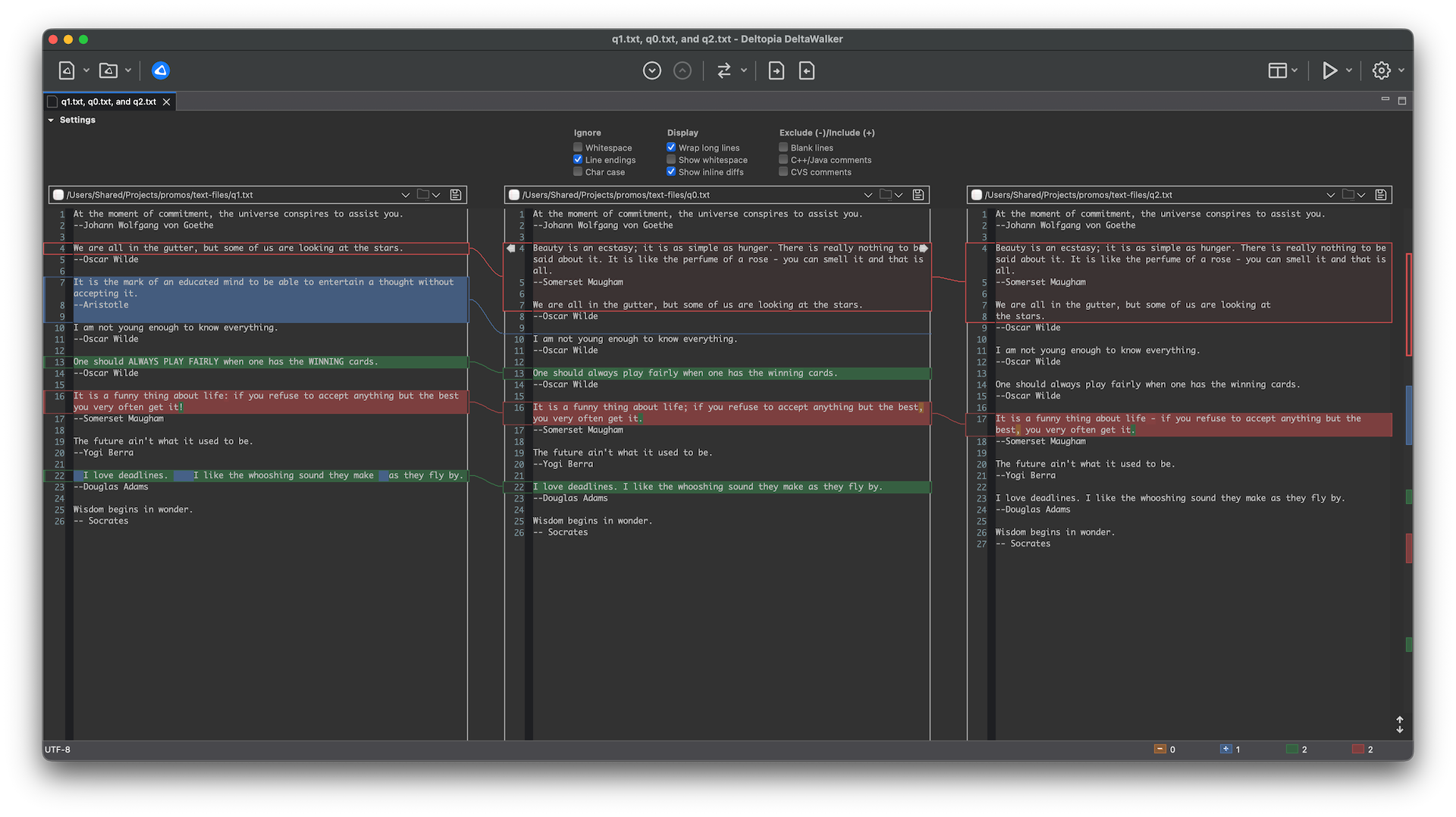Go to next difference with down arrow
This screenshot has height=817, width=1456.
pos(651,70)
